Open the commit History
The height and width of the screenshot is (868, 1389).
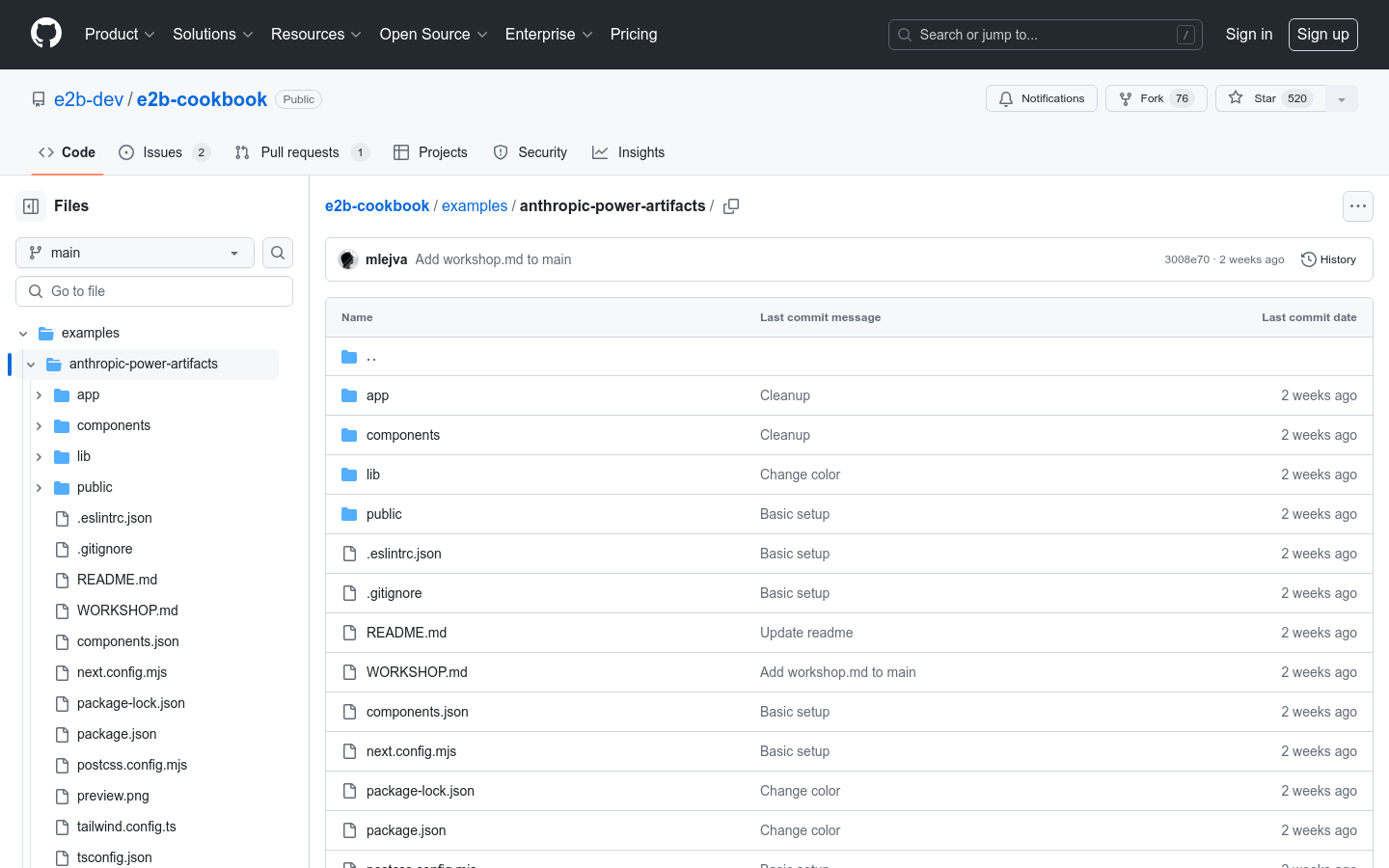[x=1328, y=259]
